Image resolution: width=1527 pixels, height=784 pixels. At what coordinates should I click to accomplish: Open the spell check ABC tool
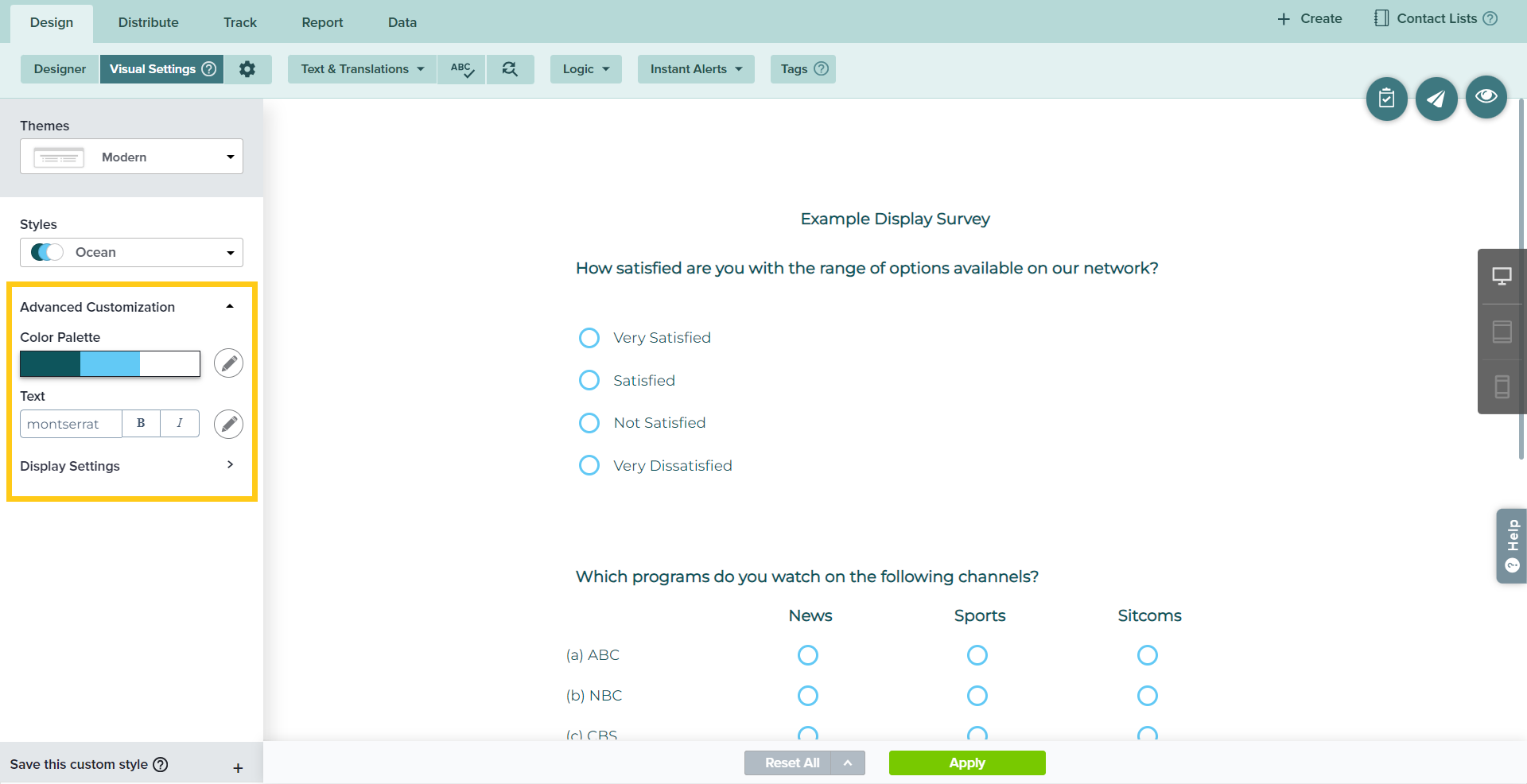coord(461,69)
